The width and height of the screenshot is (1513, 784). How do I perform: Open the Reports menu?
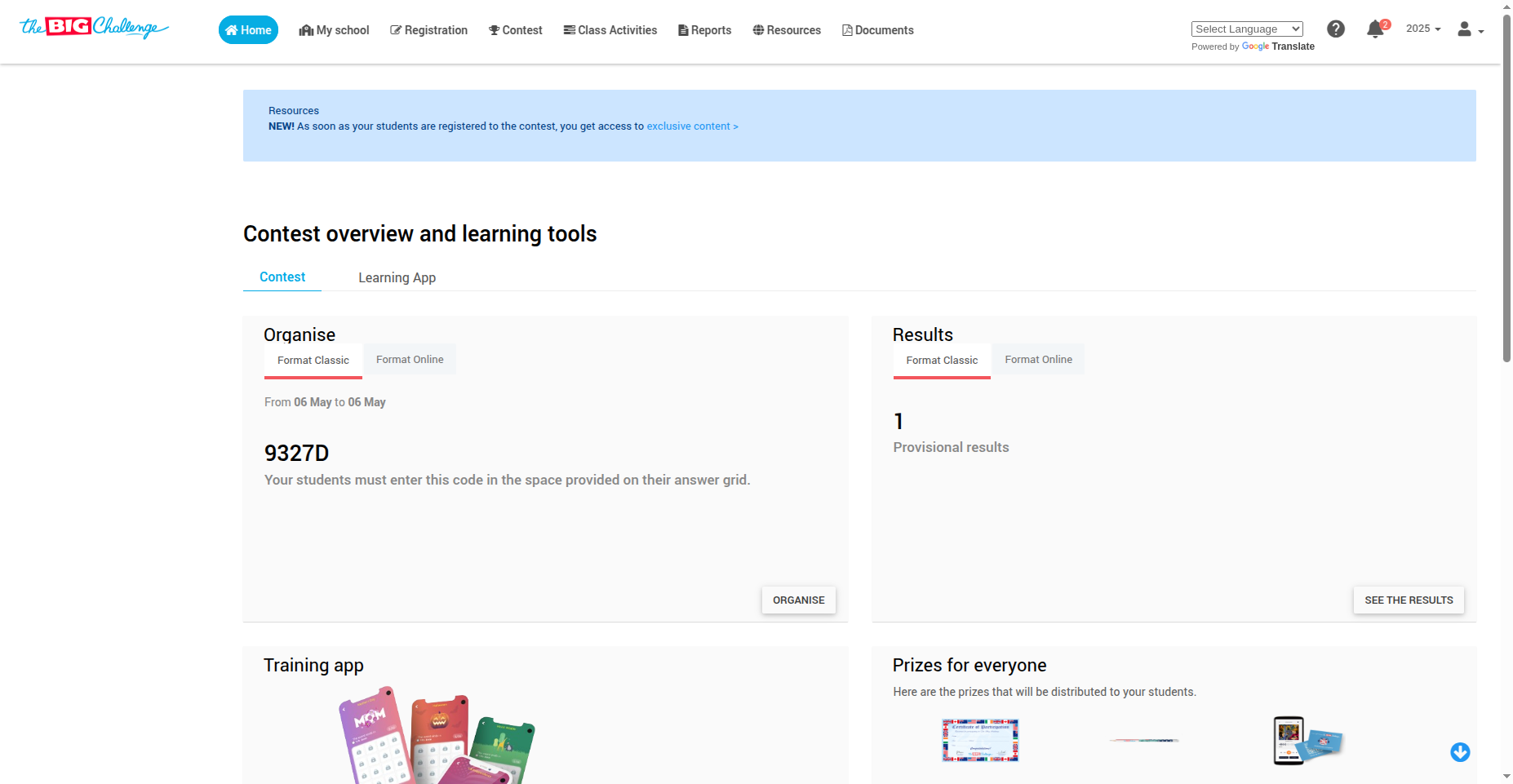click(705, 30)
